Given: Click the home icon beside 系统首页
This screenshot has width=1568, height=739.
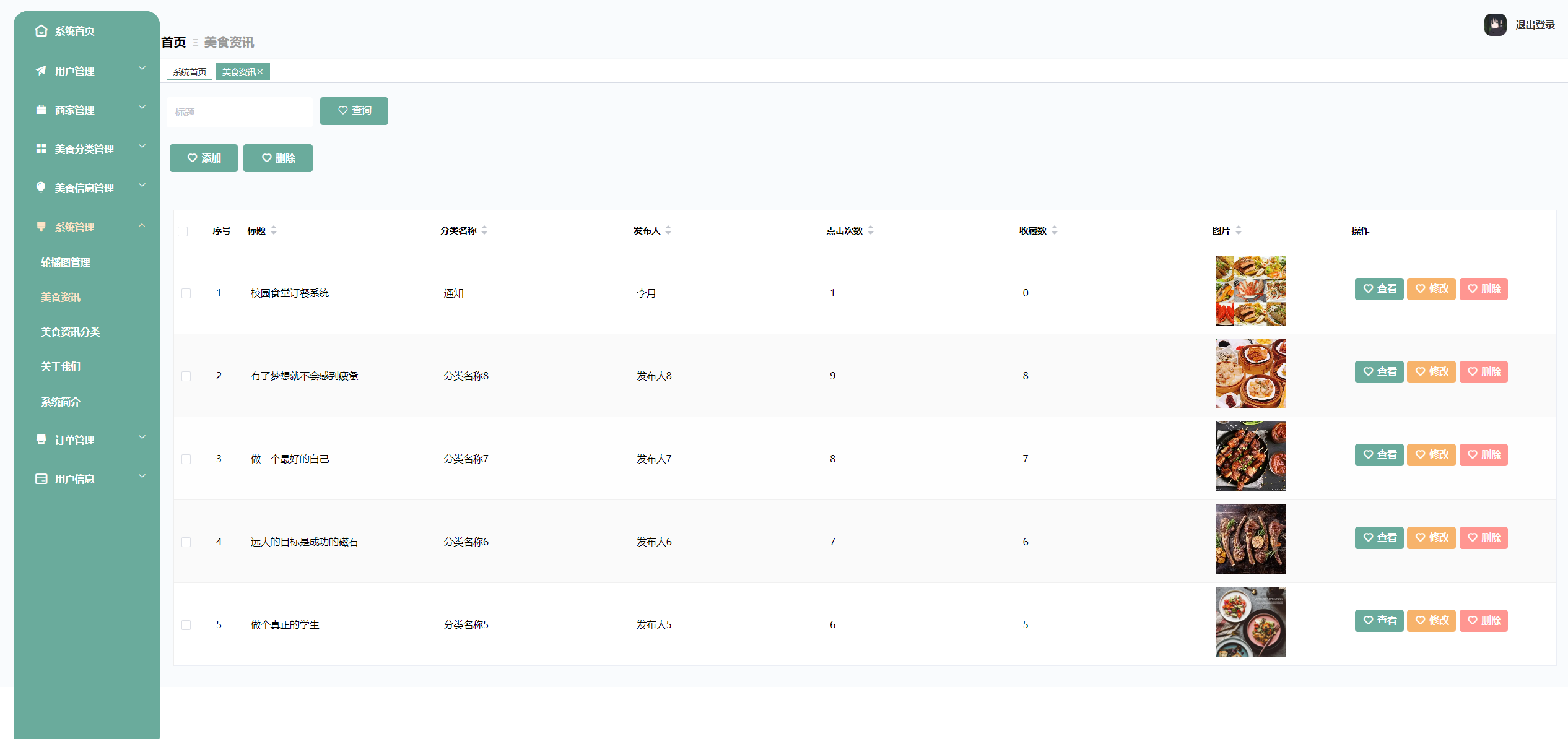Looking at the screenshot, I should [x=41, y=31].
